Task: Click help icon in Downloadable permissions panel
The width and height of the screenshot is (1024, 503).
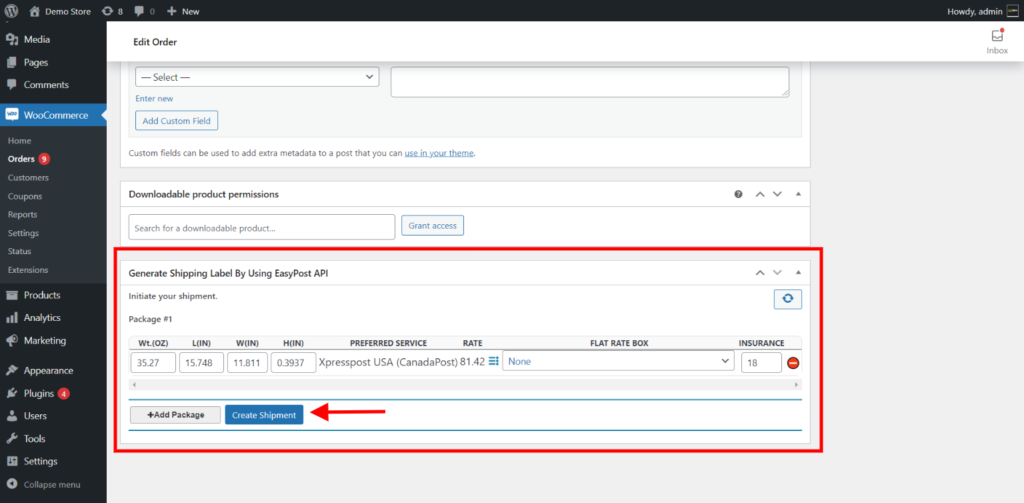Action: 739,194
